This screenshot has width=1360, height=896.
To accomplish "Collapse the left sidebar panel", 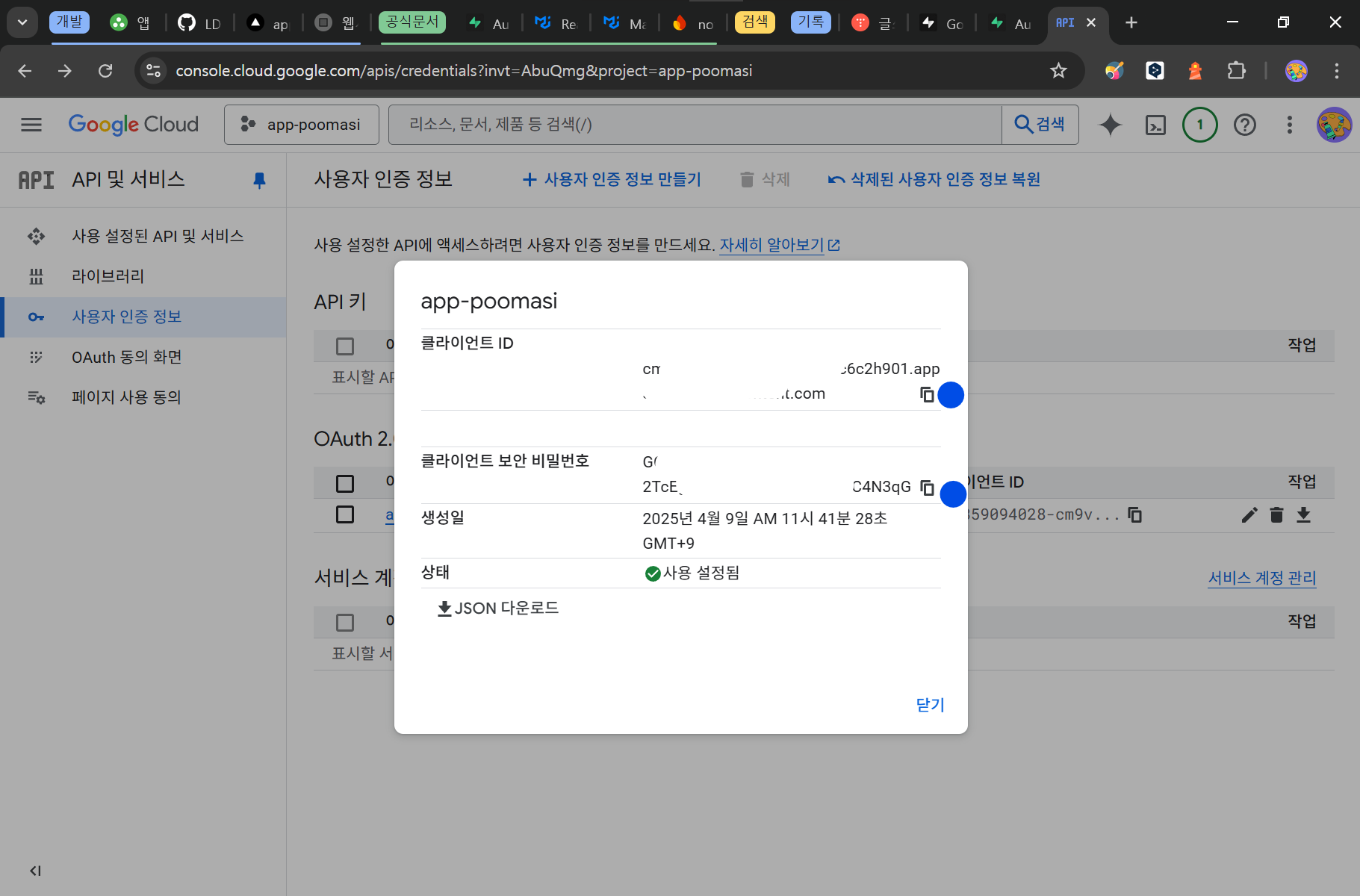I will click(x=35, y=871).
